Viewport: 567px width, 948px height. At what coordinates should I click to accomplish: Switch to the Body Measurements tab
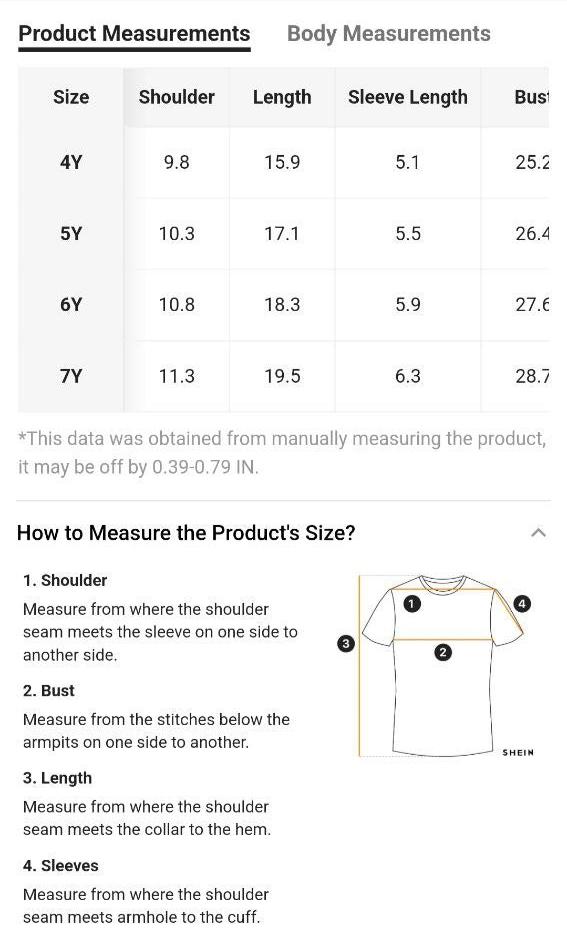click(389, 34)
